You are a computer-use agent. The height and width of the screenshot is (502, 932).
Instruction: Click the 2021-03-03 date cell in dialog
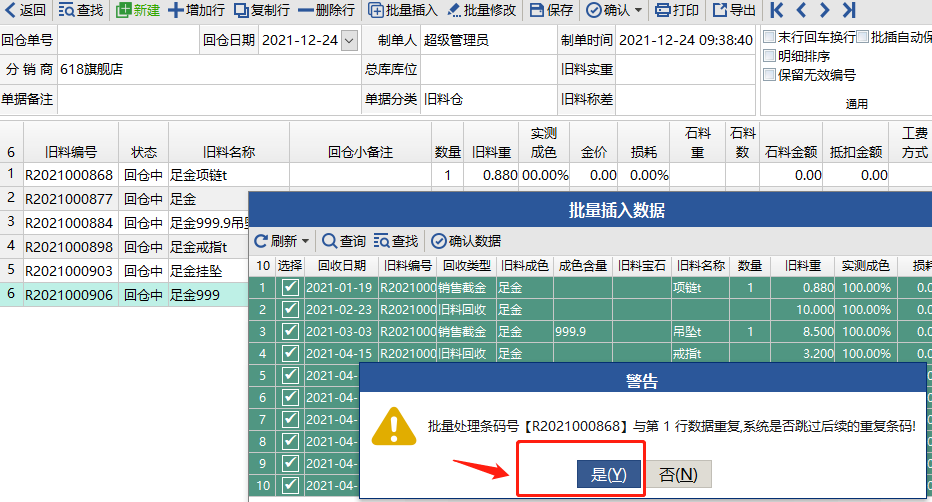pyautogui.click(x=342, y=331)
